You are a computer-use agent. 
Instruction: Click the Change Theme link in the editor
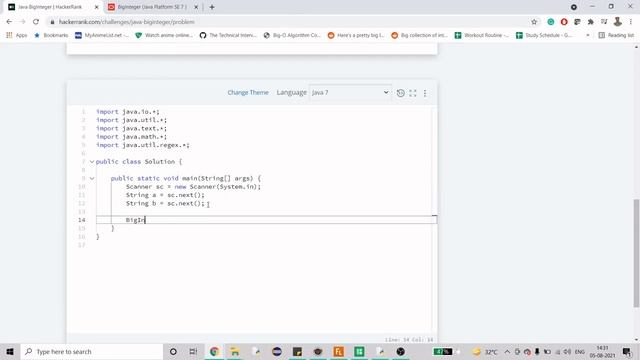click(x=248, y=93)
